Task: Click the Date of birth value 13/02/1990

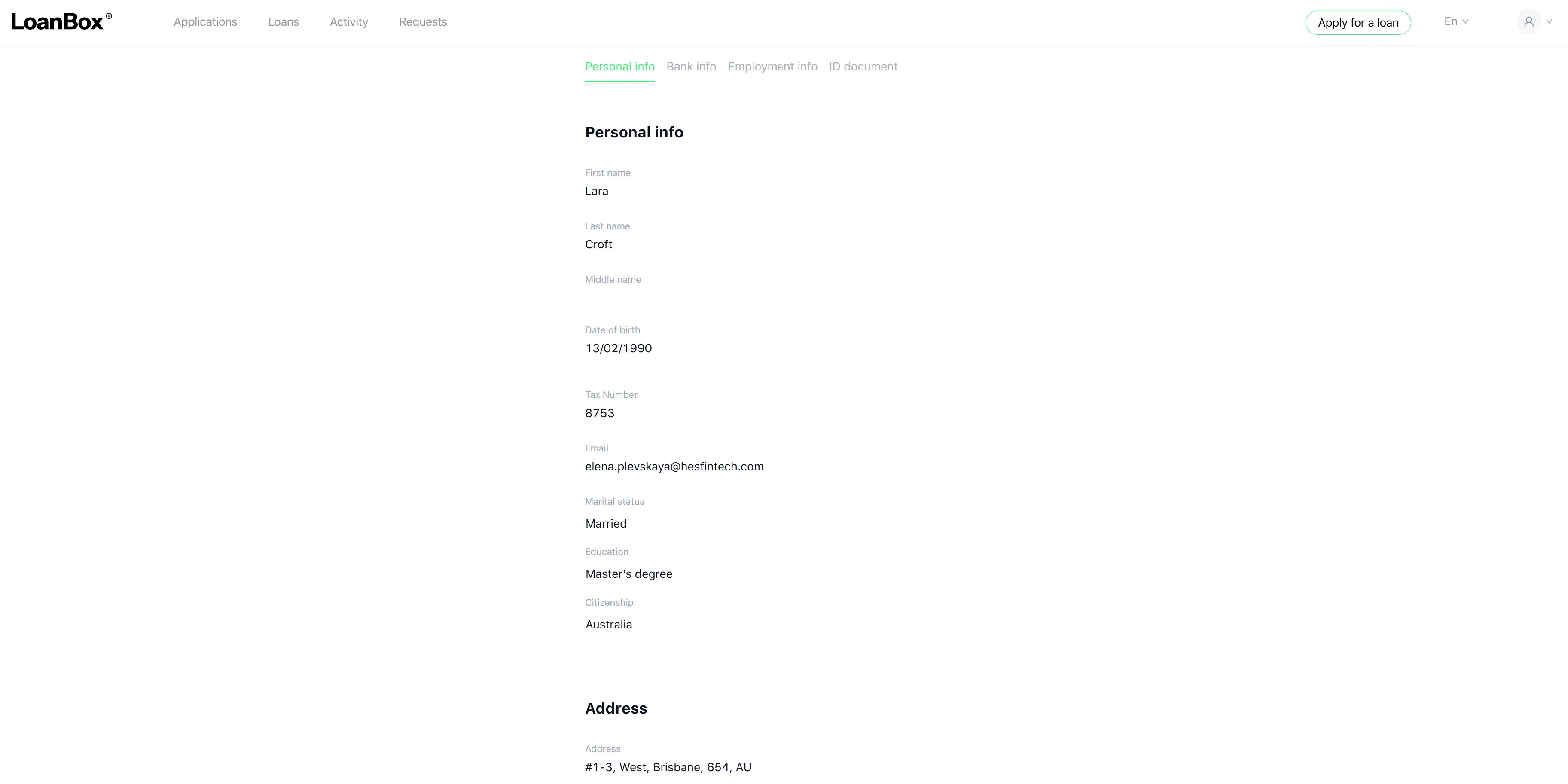Action: click(x=618, y=348)
